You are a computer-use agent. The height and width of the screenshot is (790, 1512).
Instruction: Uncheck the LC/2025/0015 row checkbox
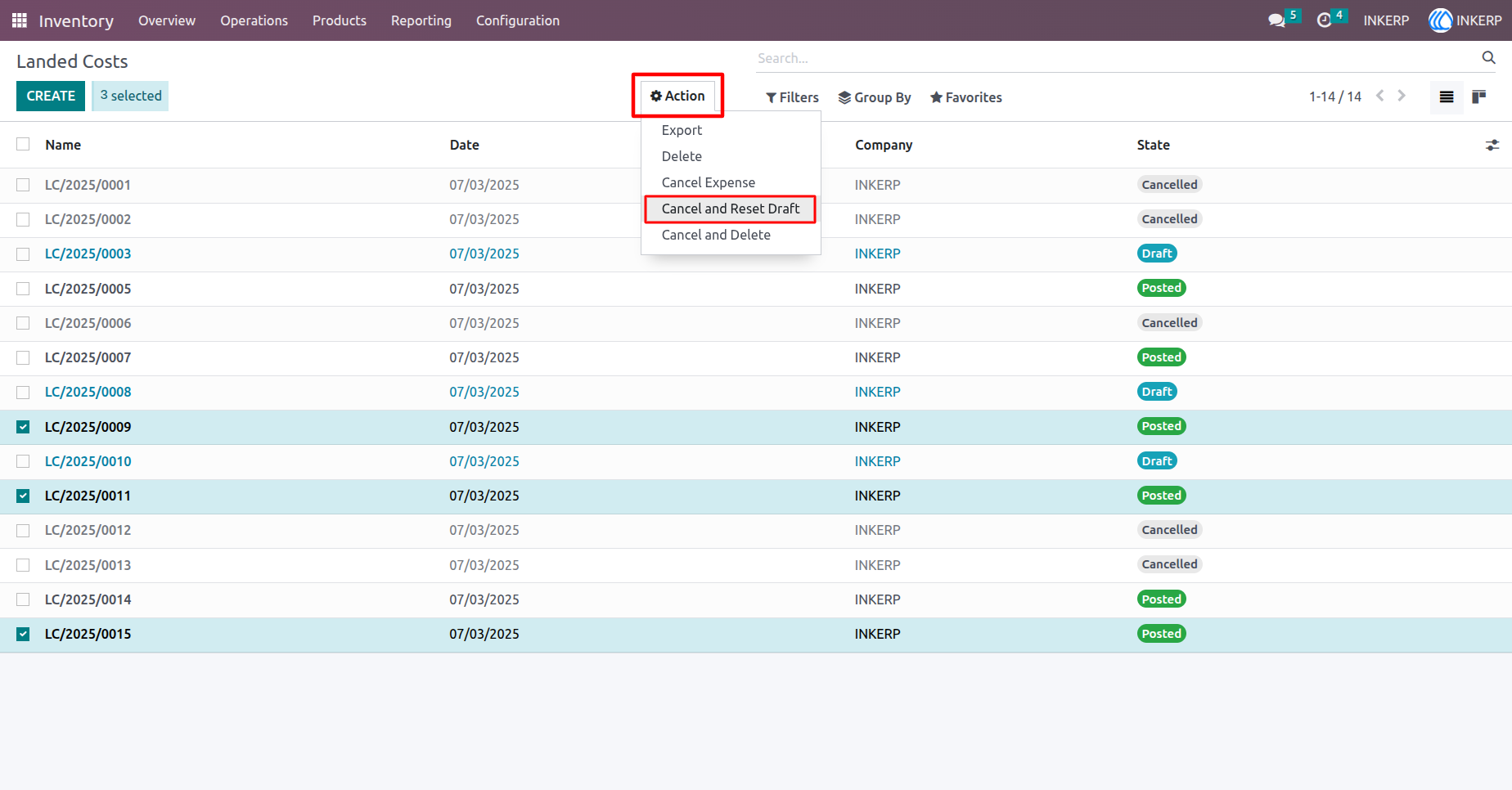pos(23,634)
